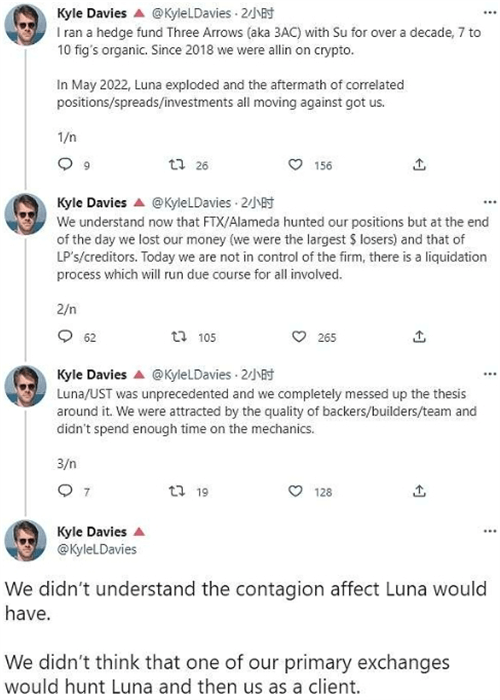Share the 2/n FTX/Alameda tweet

[x=419, y=336]
